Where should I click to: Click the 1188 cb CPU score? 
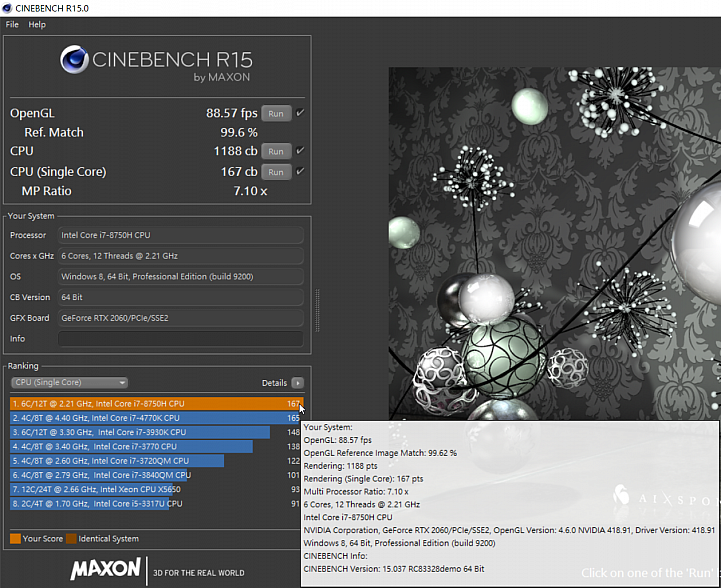coord(235,151)
